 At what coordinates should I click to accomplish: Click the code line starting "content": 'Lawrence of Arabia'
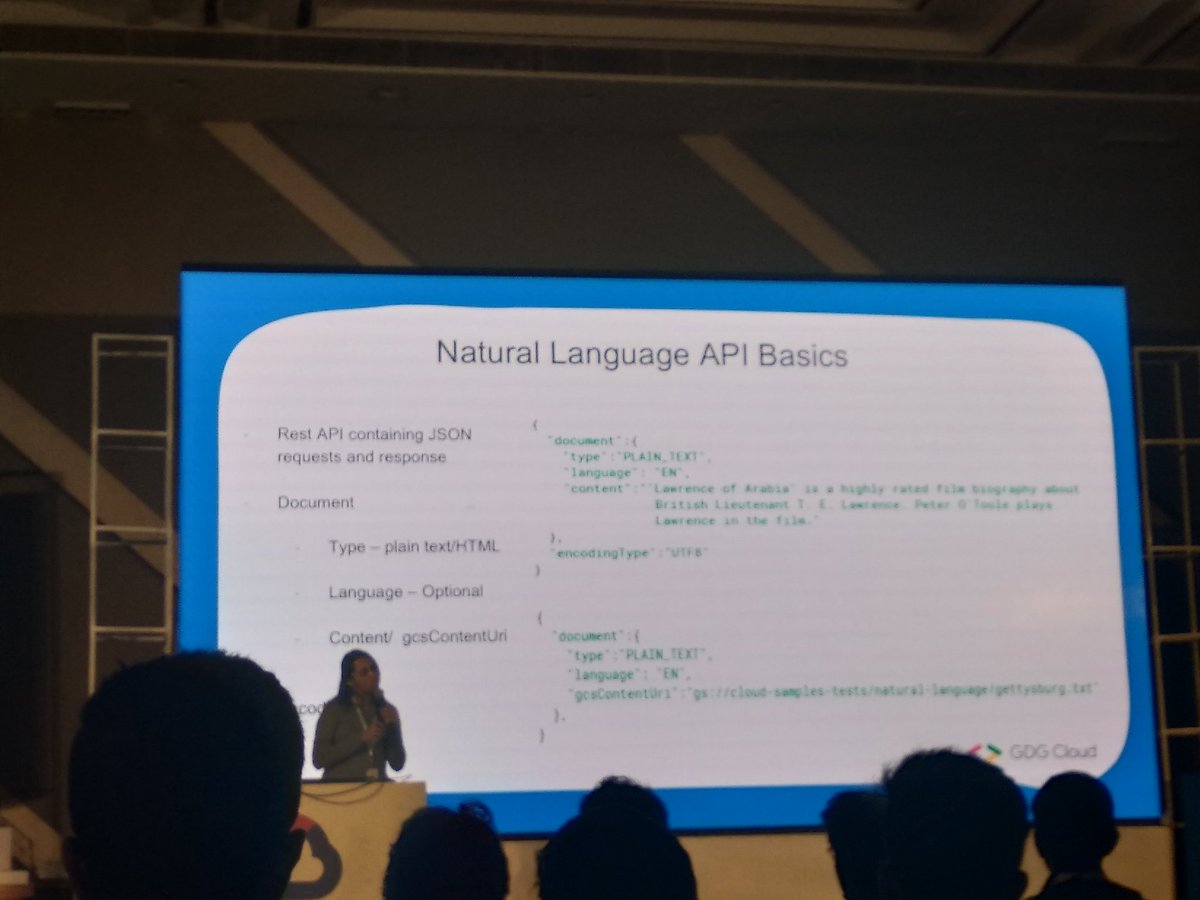click(x=822, y=489)
